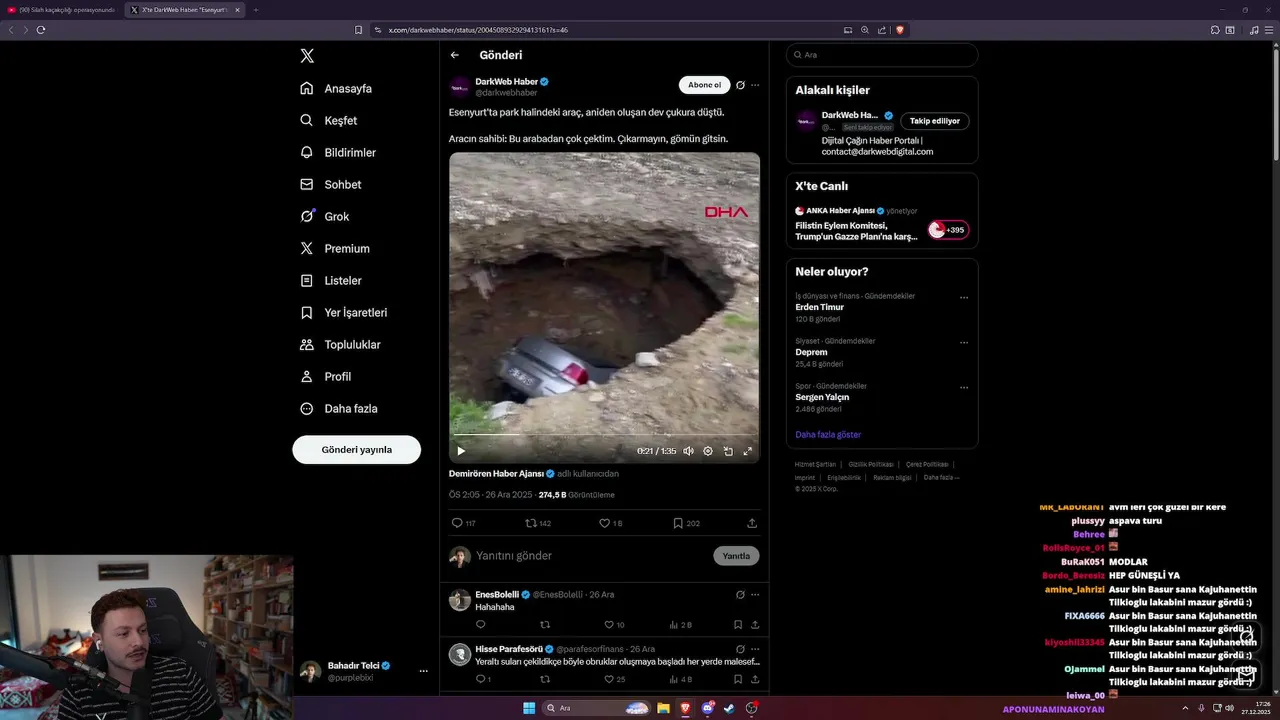The height and width of the screenshot is (720, 1280).
Task: Click the Gönderi yayınla button
Action: coord(356,449)
